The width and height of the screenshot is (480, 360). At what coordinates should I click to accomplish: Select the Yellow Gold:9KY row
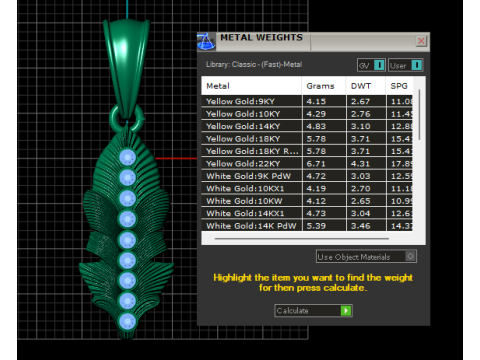pos(307,101)
